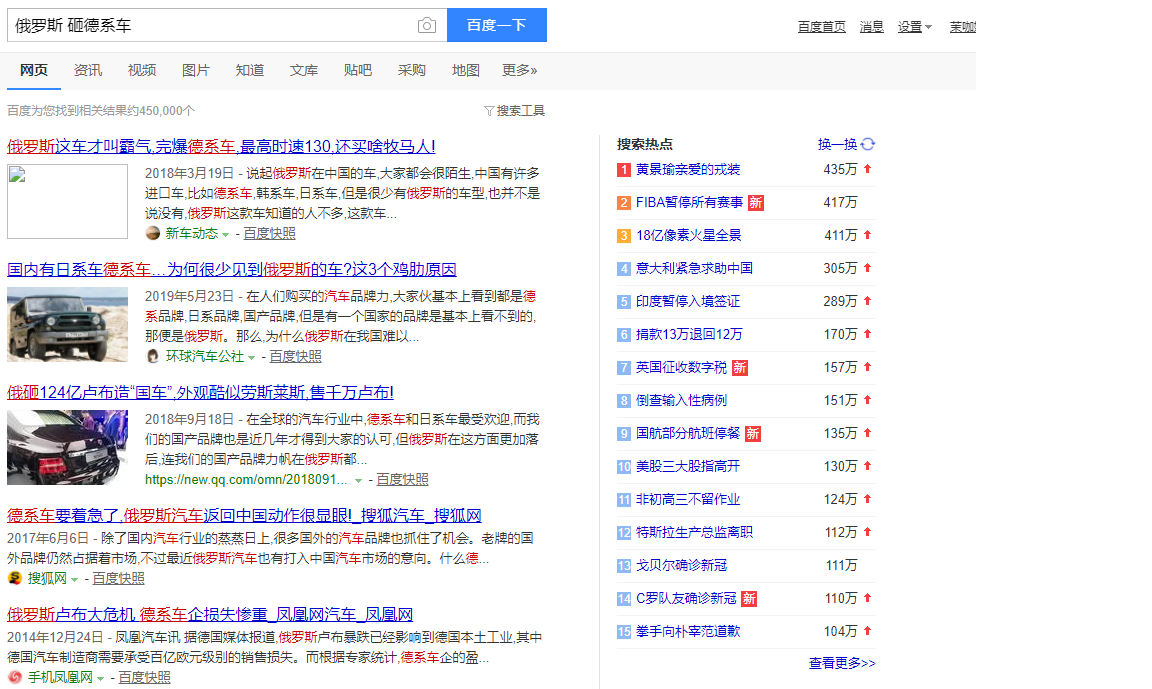
Task: Select the 网页 tab
Action: point(34,70)
